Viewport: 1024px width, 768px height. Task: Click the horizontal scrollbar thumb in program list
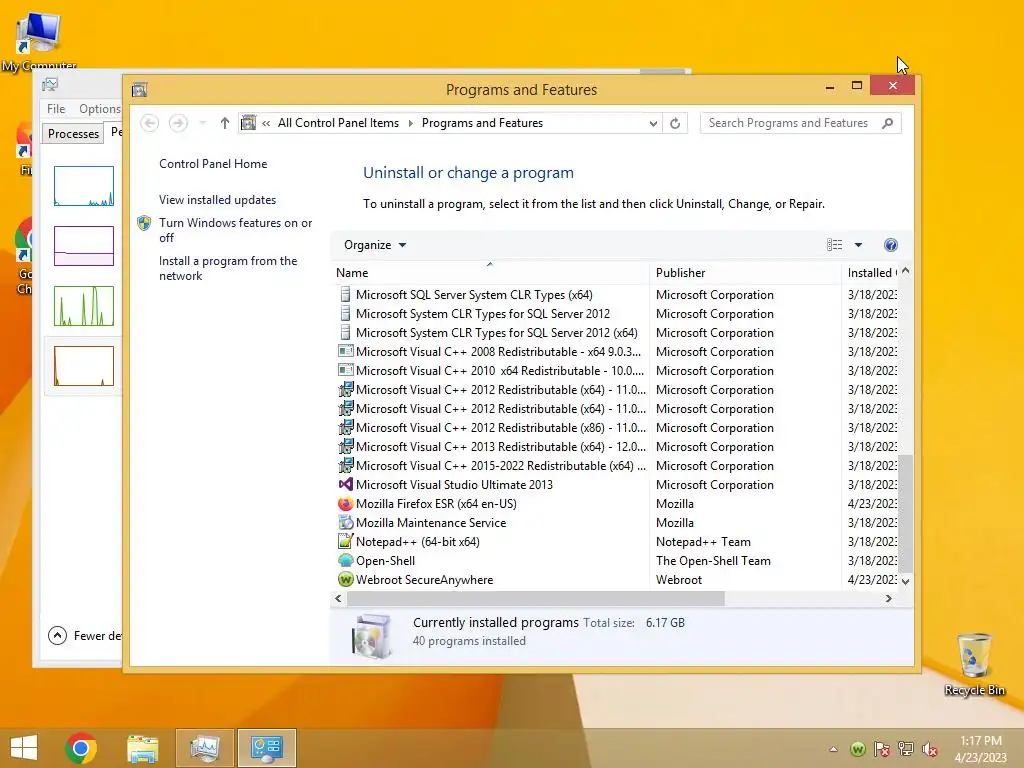[536, 598]
